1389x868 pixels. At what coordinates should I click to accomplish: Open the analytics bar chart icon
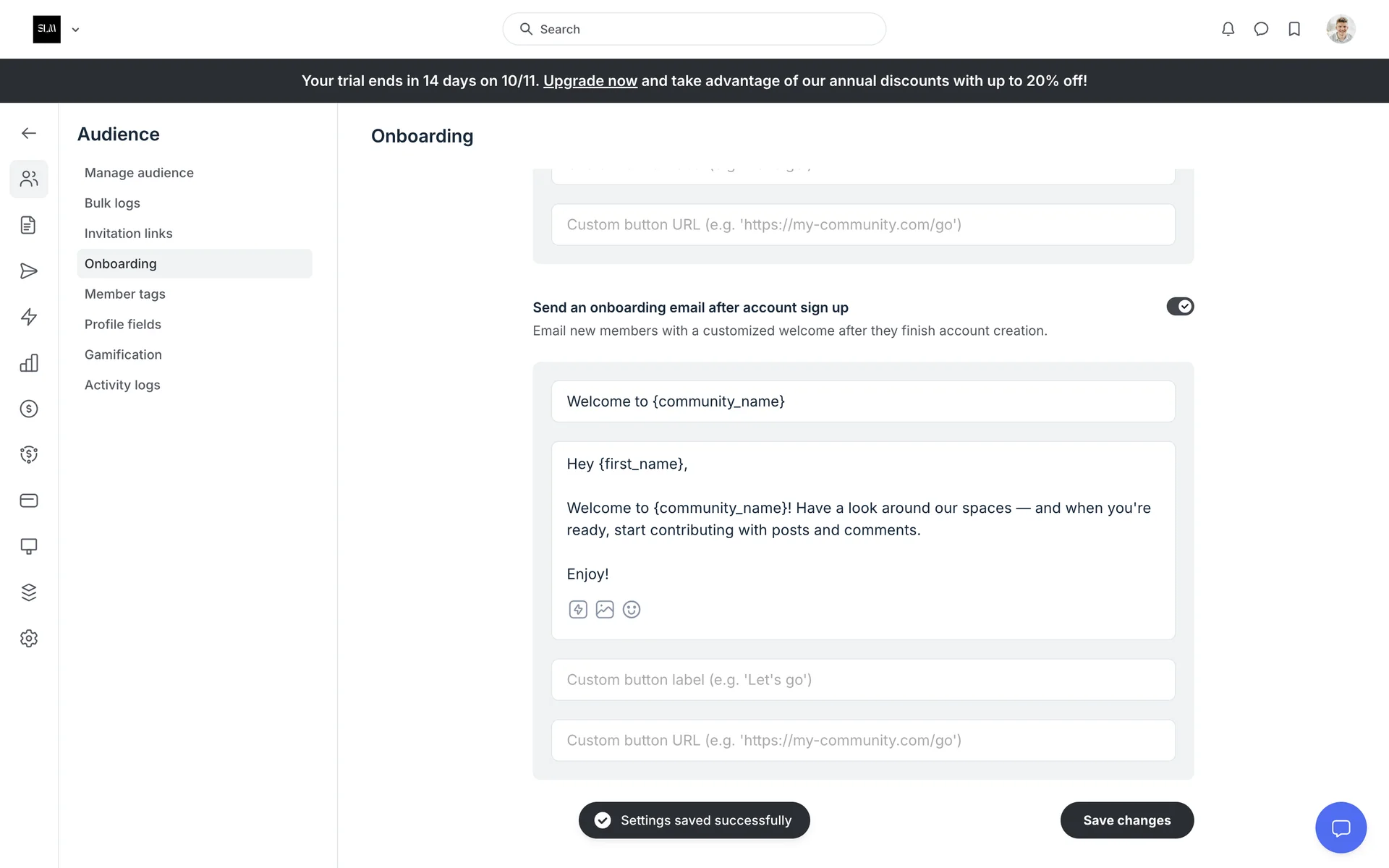coord(29,363)
